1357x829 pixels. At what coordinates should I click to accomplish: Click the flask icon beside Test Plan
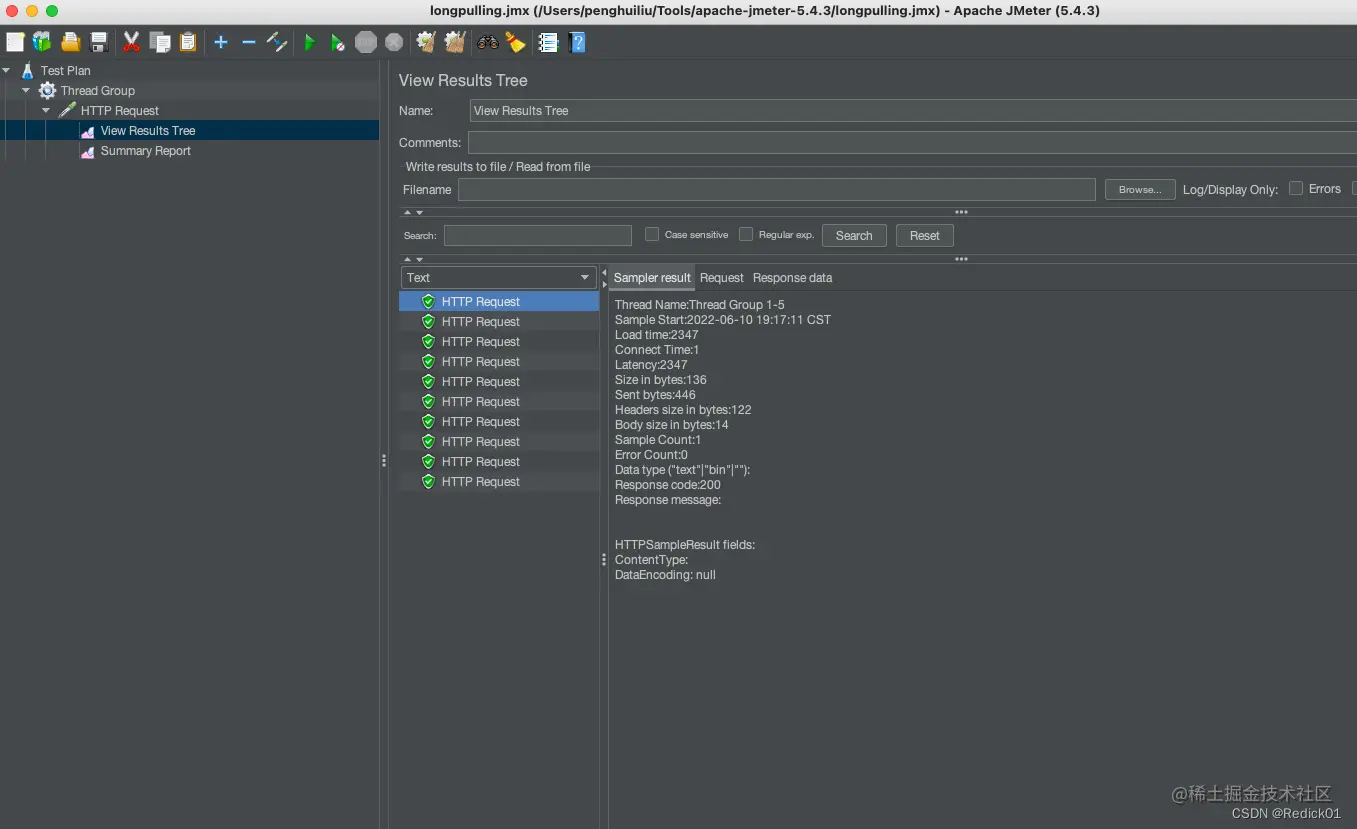[x=27, y=70]
